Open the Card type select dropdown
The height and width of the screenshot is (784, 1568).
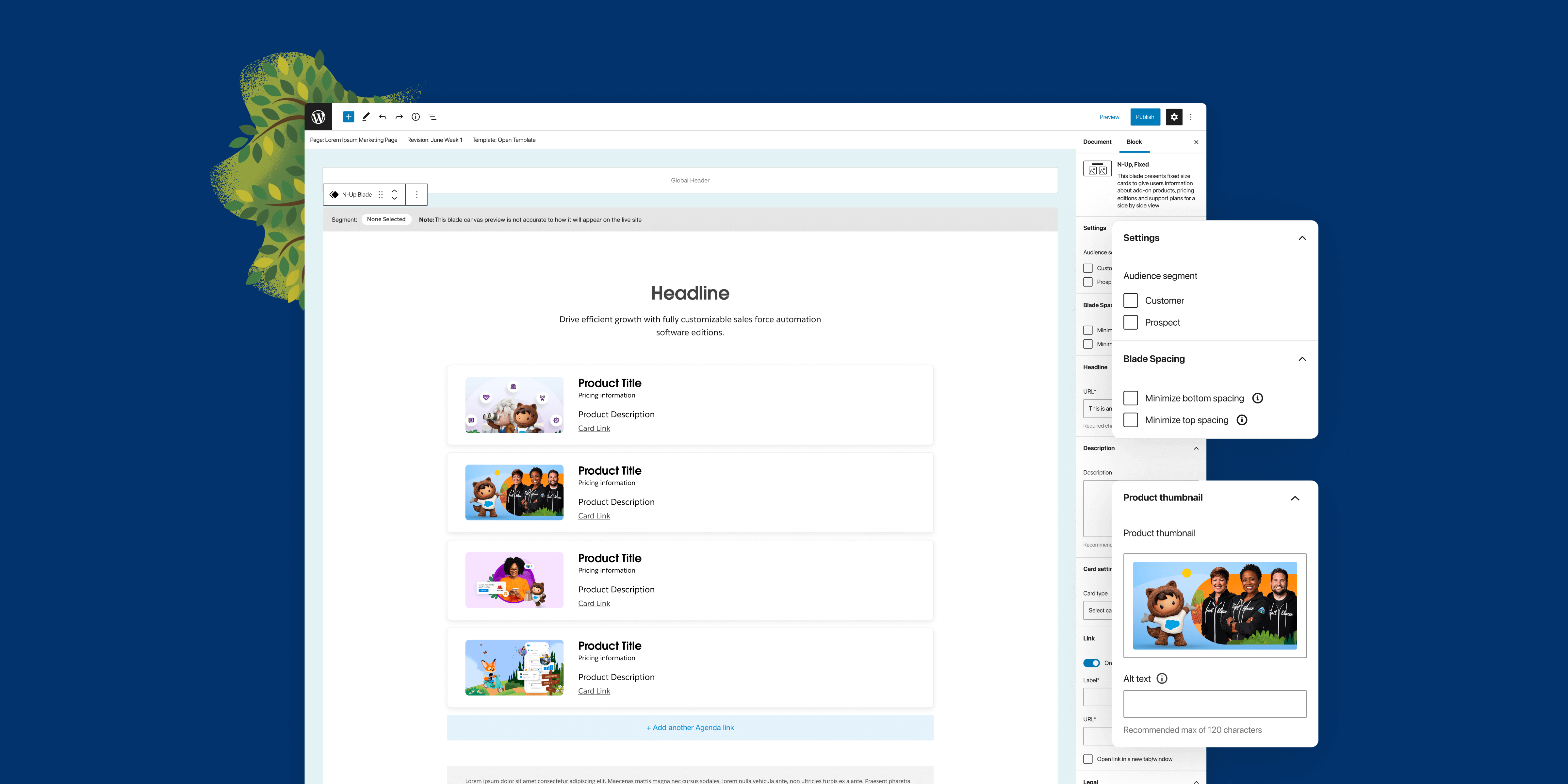1098,611
